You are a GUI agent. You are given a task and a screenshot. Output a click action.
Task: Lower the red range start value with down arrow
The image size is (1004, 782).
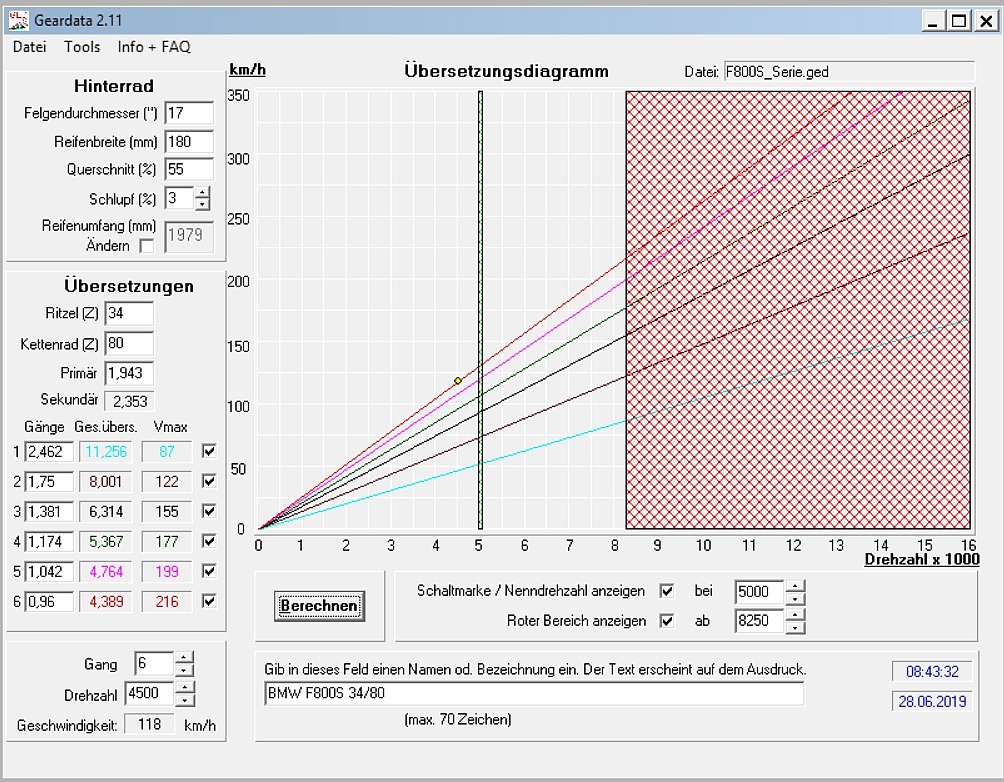pyautogui.click(x=795, y=628)
